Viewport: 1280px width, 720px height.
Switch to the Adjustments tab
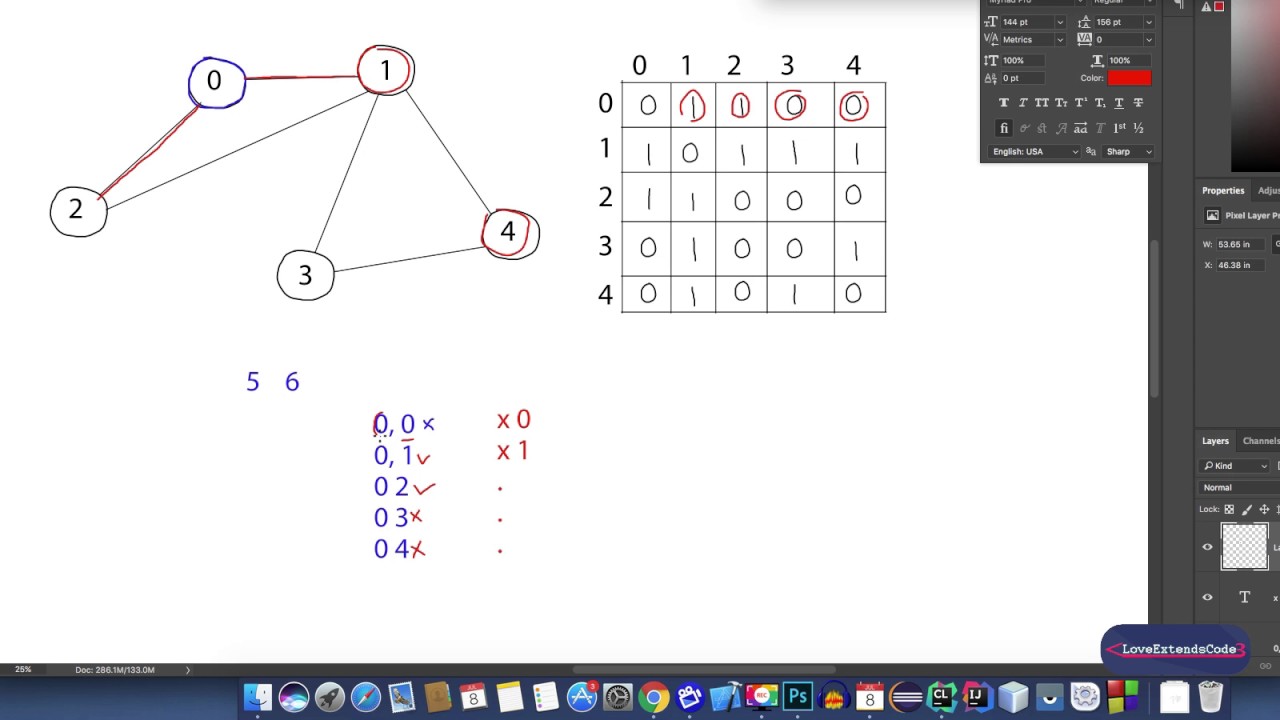point(1268,191)
